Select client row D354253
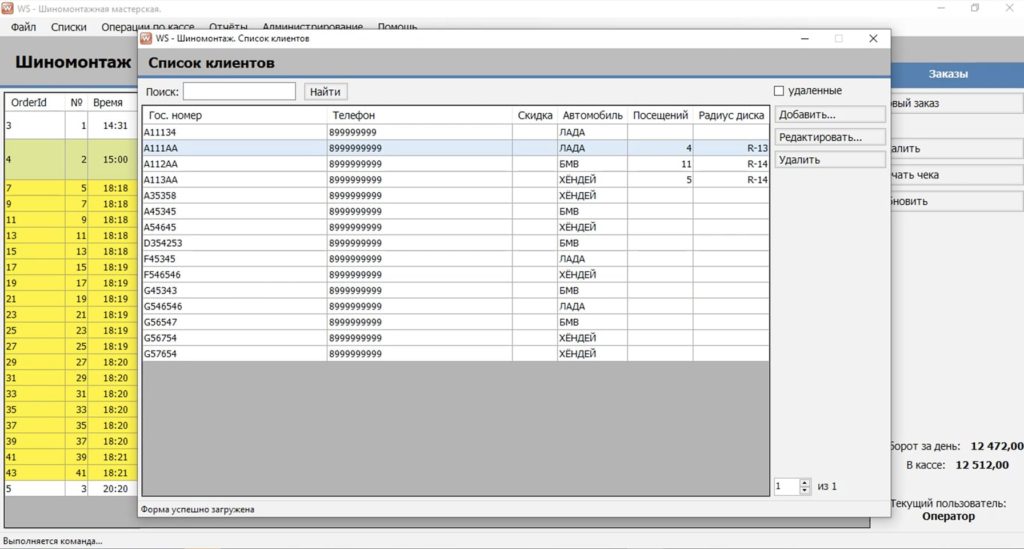This screenshot has height=549, width=1024. tap(456, 243)
